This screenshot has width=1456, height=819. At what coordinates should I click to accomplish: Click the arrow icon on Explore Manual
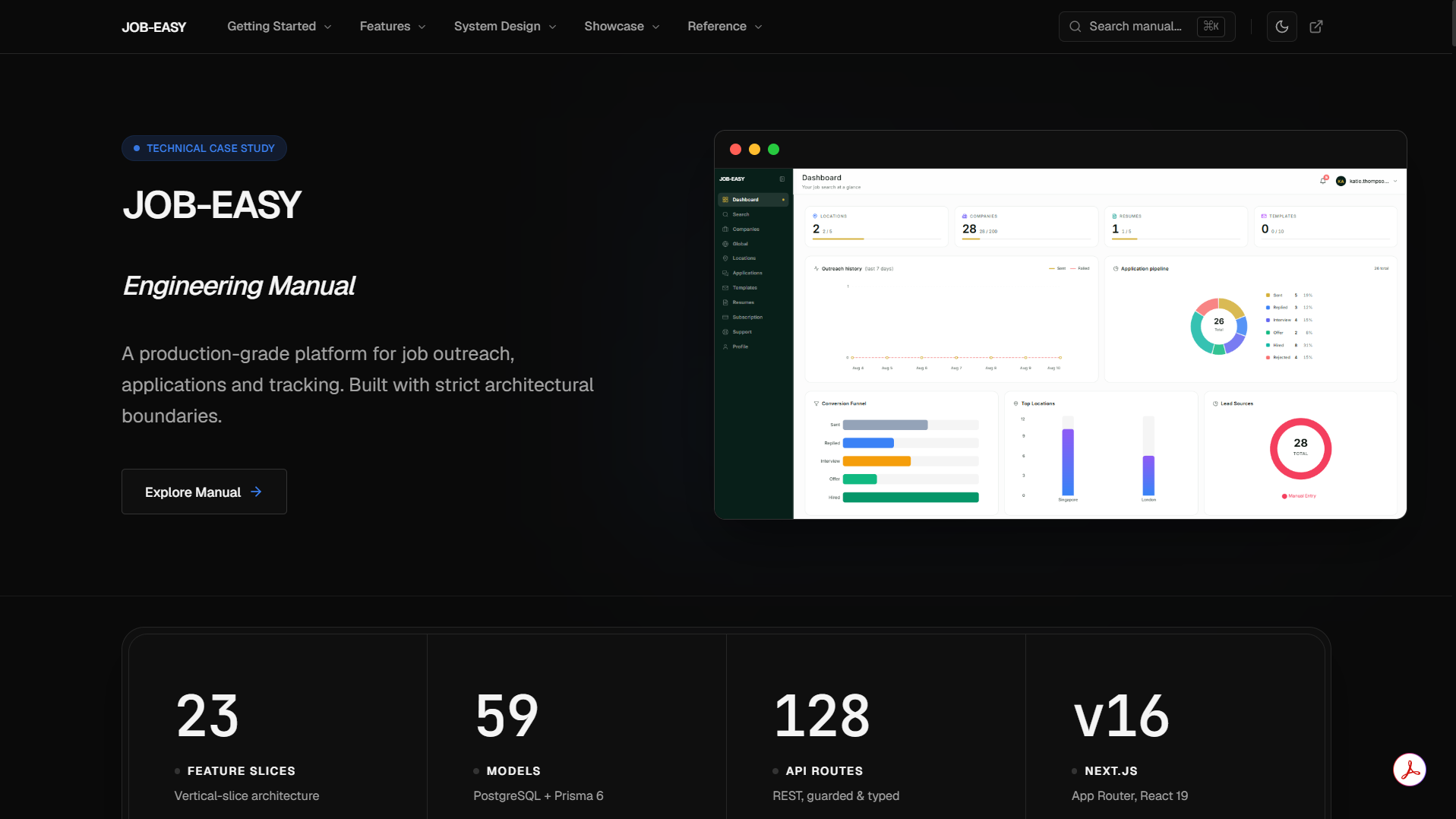[x=256, y=492]
